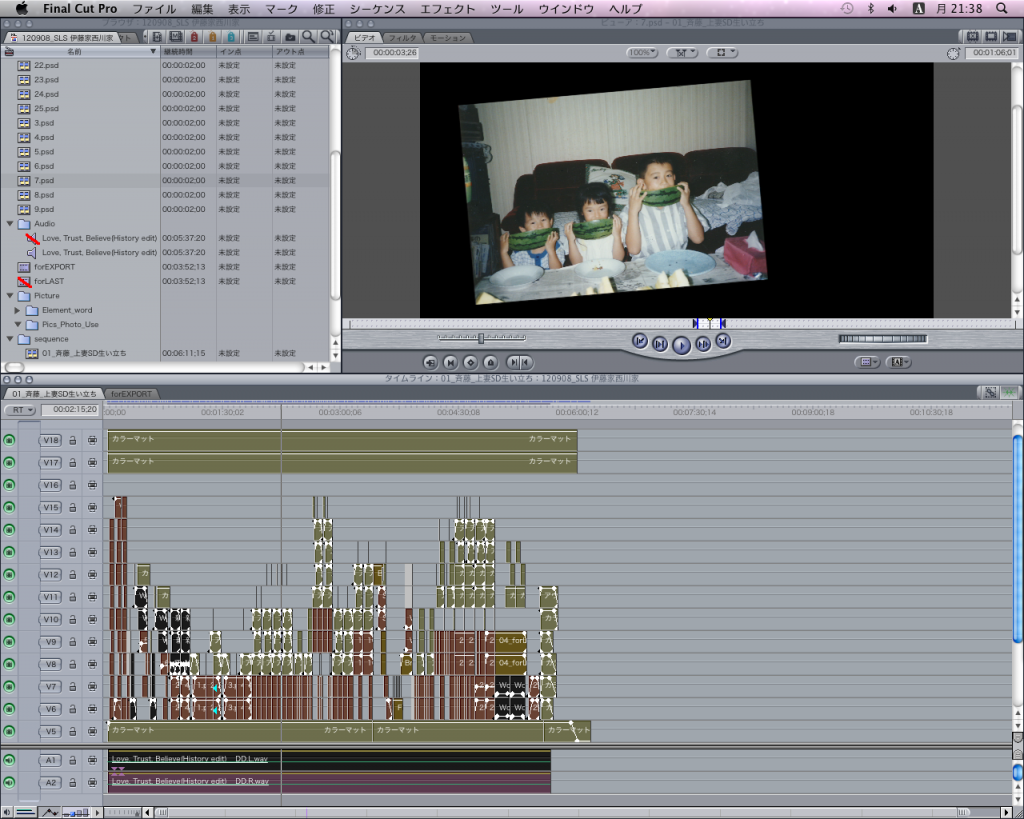This screenshot has height=819, width=1024.
Task: Switch to the forEXPORT timeline tab
Action: (131, 394)
